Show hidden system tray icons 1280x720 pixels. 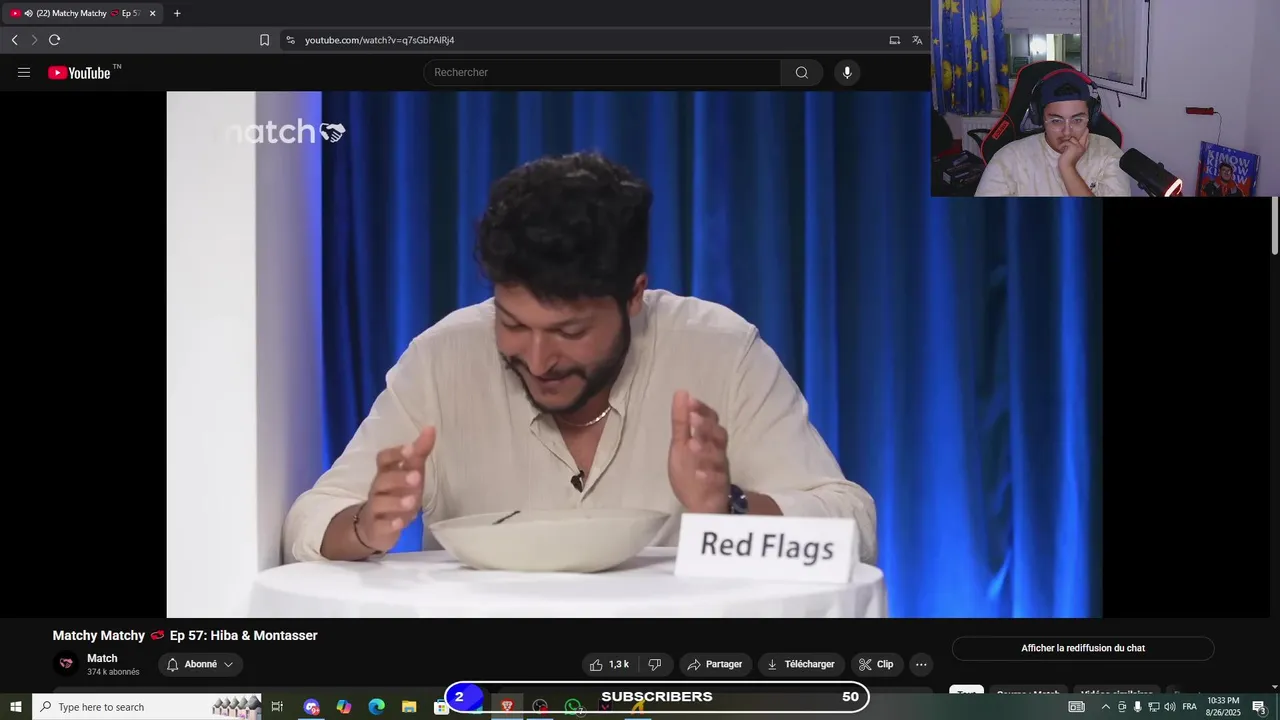point(1105,707)
